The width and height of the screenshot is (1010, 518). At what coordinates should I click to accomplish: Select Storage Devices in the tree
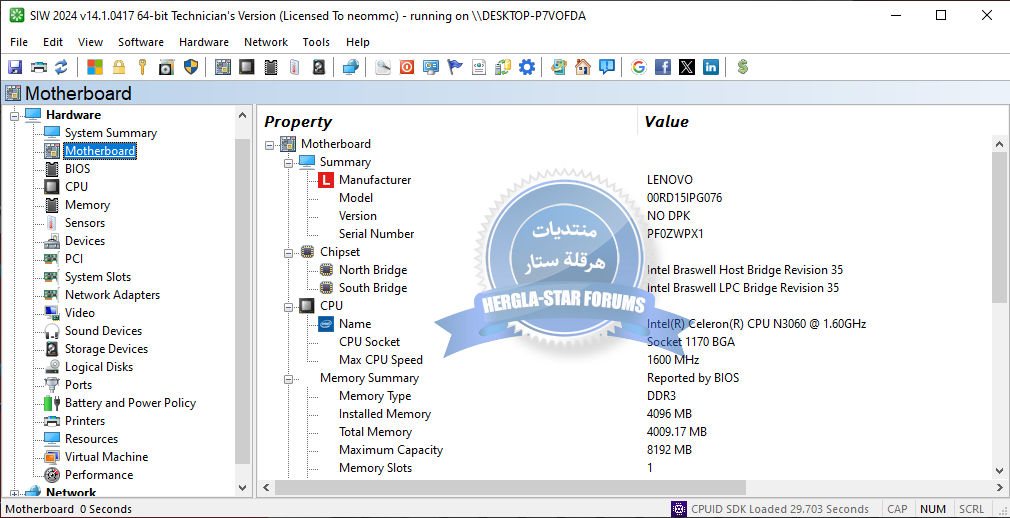tap(106, 349)
